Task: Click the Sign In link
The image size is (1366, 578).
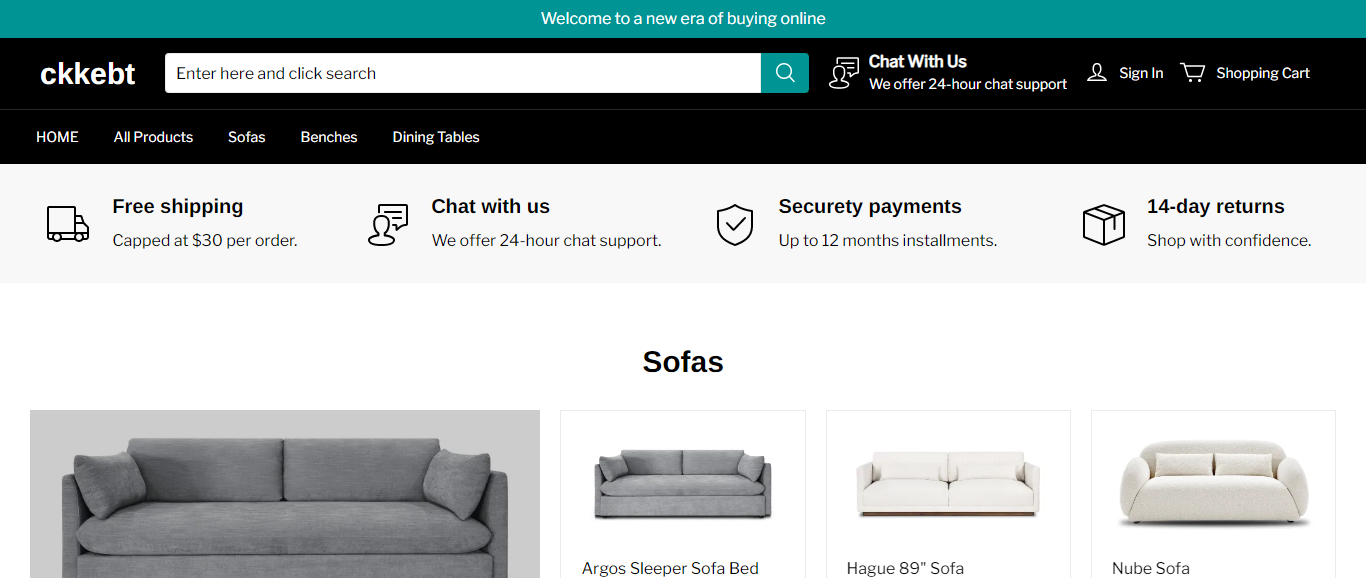Action: (1141, 73)
